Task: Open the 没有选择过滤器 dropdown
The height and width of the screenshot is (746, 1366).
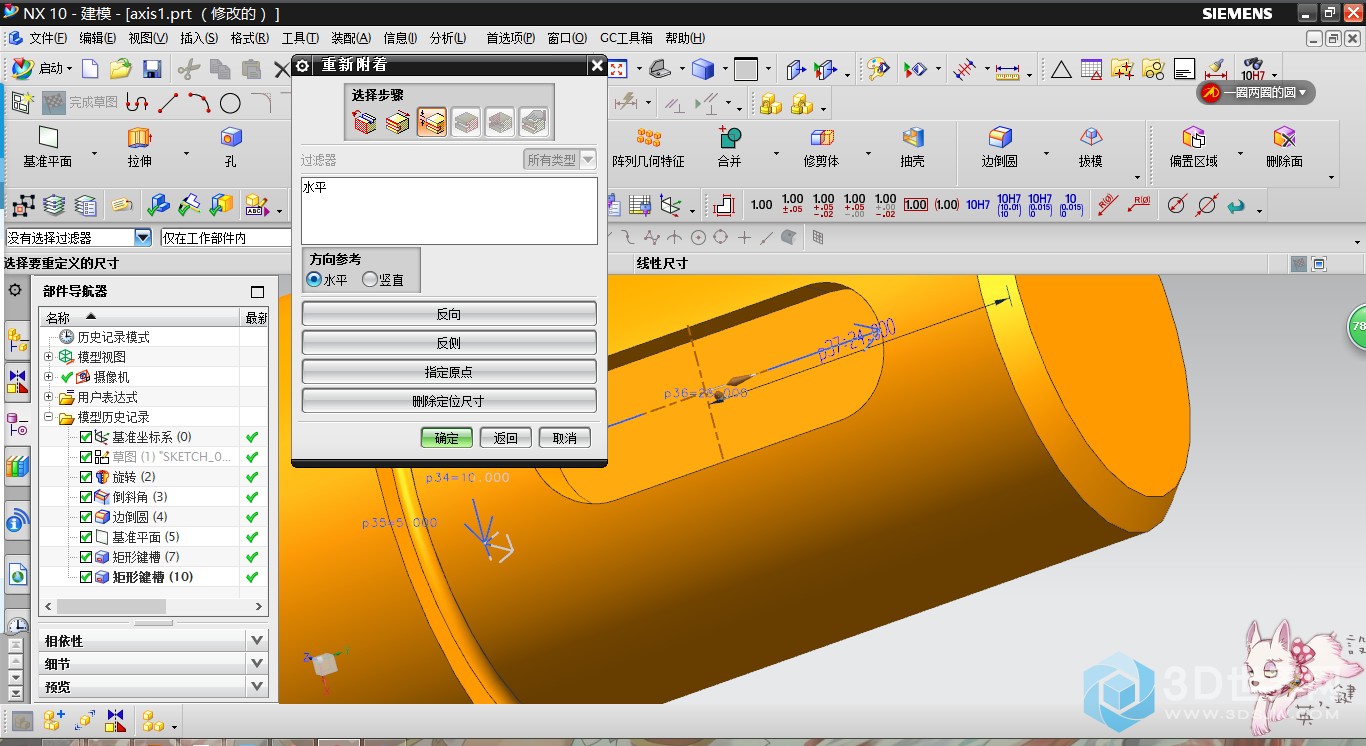Action: point(143,238)
